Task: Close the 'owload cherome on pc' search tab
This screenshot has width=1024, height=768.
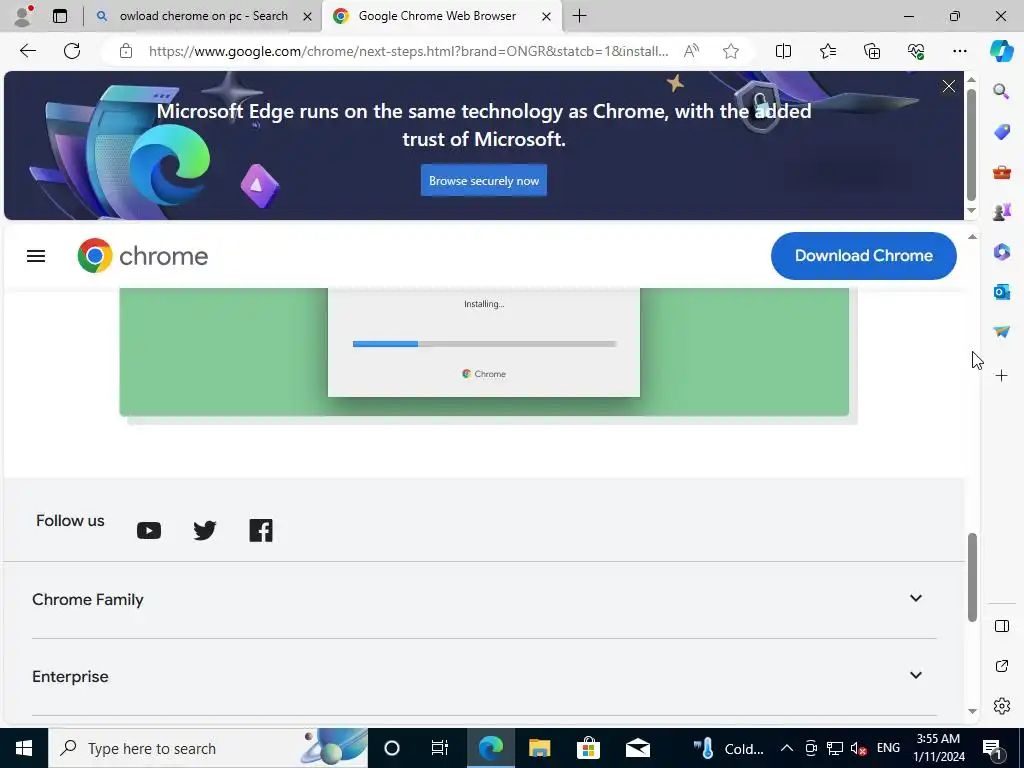Action: tap(308, 16)
